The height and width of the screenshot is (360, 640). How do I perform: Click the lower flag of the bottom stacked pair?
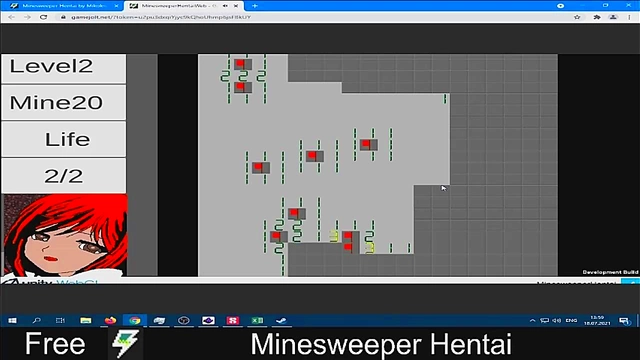(x=351, y=248)
